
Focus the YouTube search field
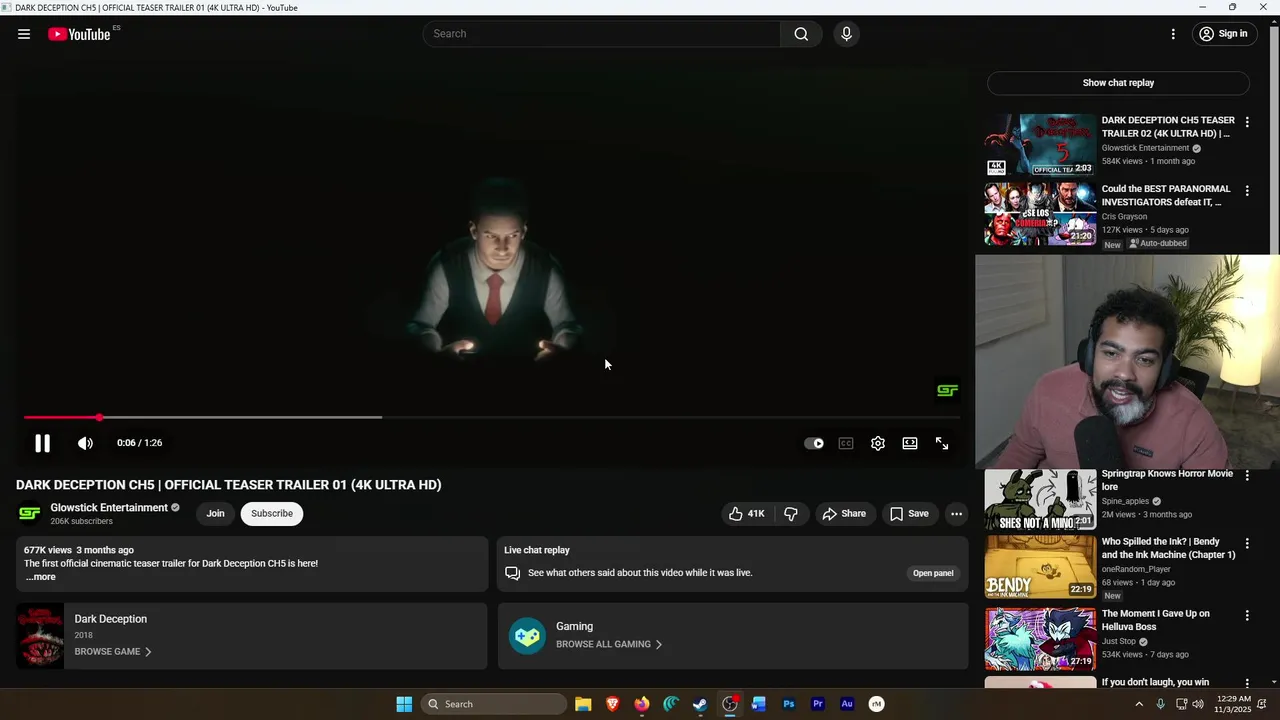coord(602,34)
